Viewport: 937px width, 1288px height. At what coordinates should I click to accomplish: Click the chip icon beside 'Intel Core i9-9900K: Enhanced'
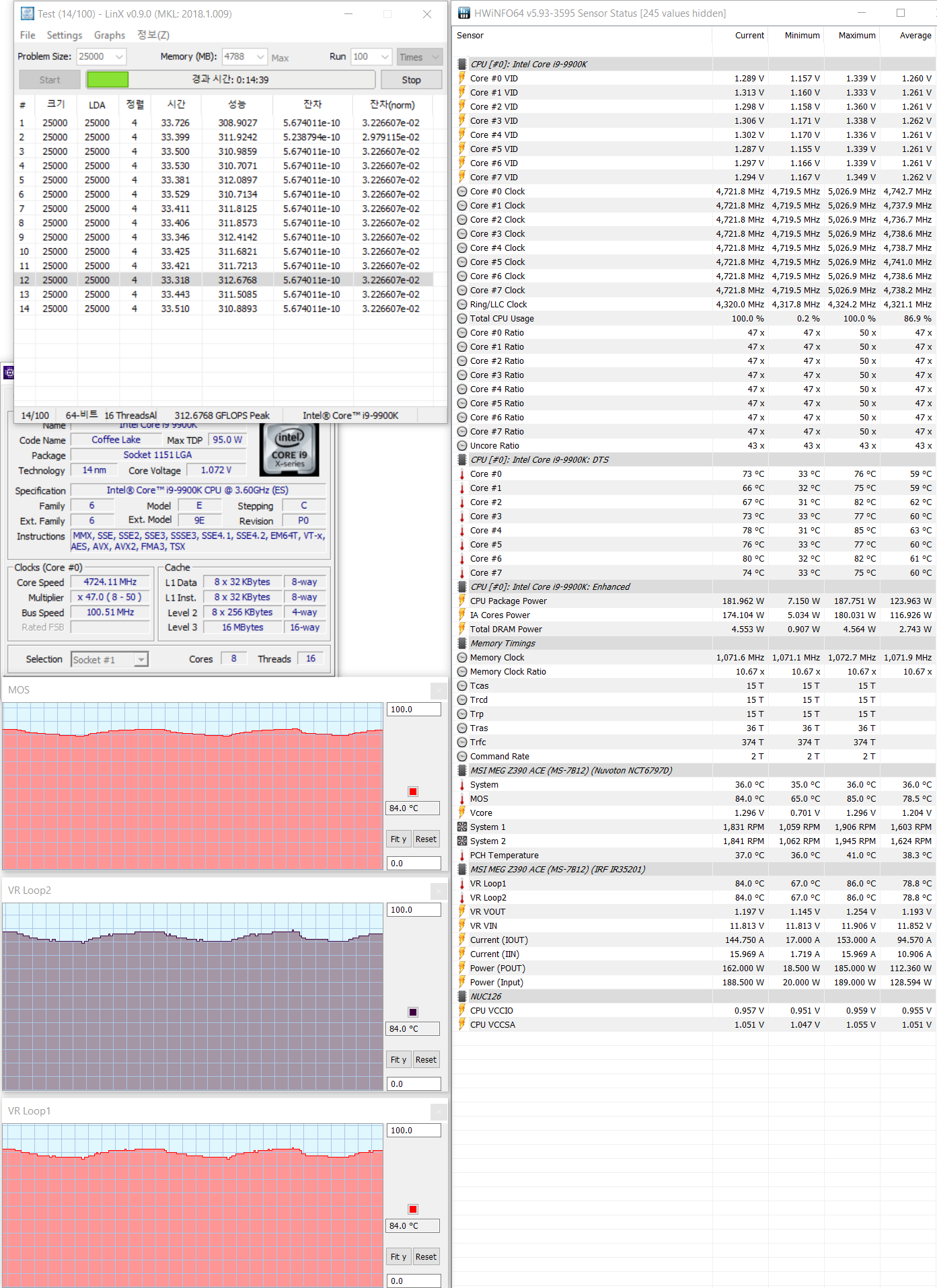click(462, 587)
